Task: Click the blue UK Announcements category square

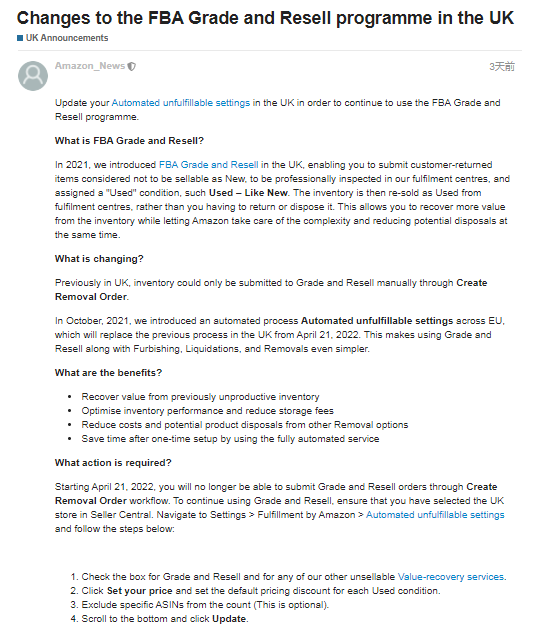Action: [20, 38]
